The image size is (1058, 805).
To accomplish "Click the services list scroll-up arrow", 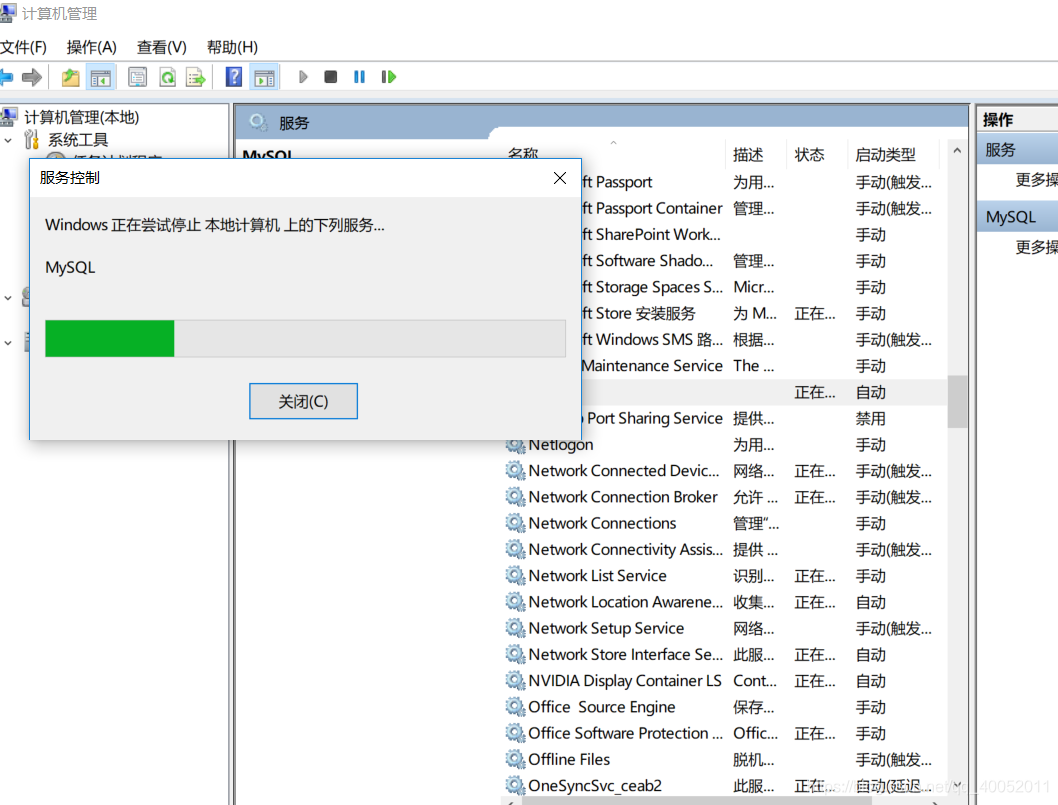I will 957,151.
